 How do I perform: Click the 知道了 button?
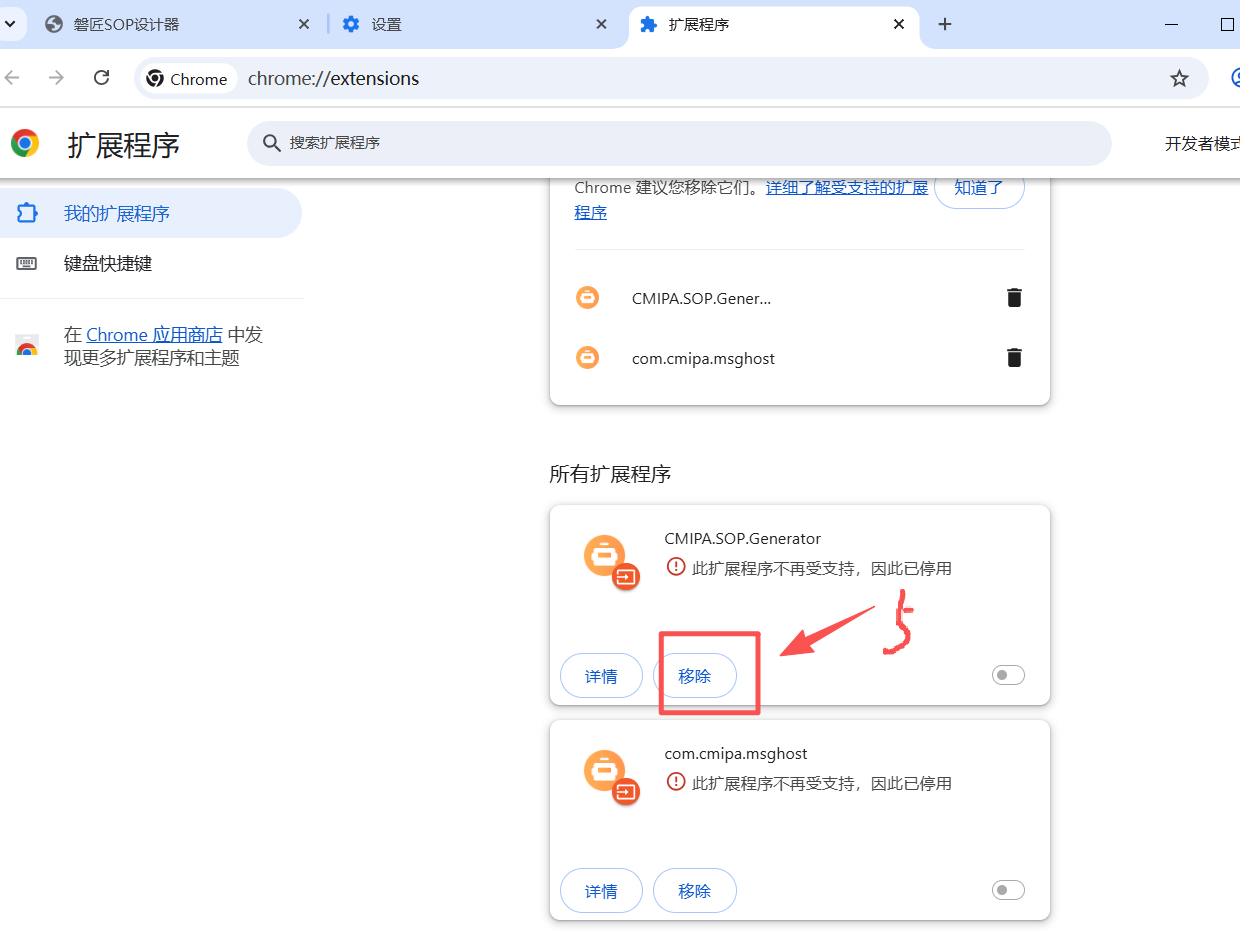(979, 187)
